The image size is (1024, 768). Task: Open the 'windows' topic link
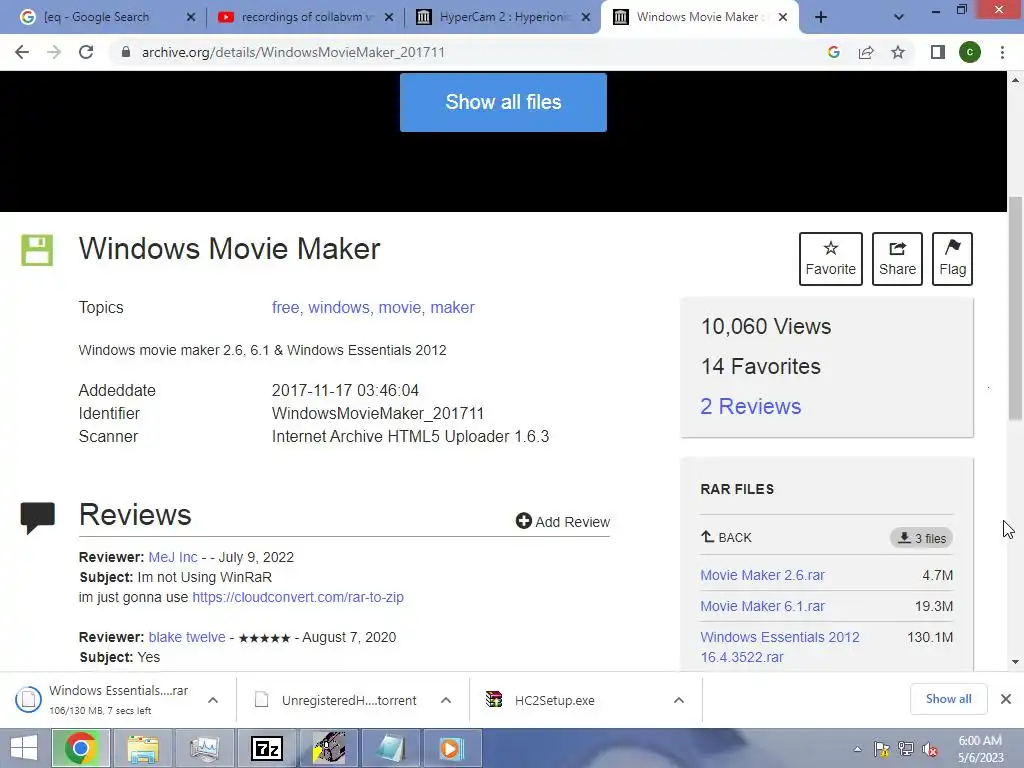tap(339, 308)
